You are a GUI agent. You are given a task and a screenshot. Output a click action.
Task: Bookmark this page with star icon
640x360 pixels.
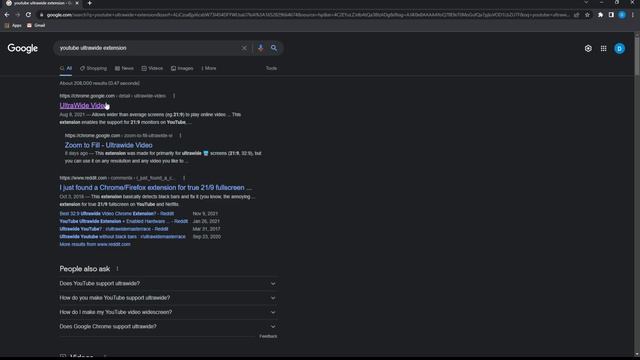click(x=587, y=15)
